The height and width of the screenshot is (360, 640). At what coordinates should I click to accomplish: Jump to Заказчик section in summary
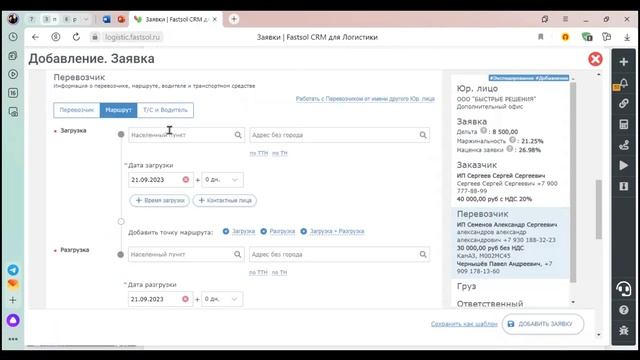point(477,165)
